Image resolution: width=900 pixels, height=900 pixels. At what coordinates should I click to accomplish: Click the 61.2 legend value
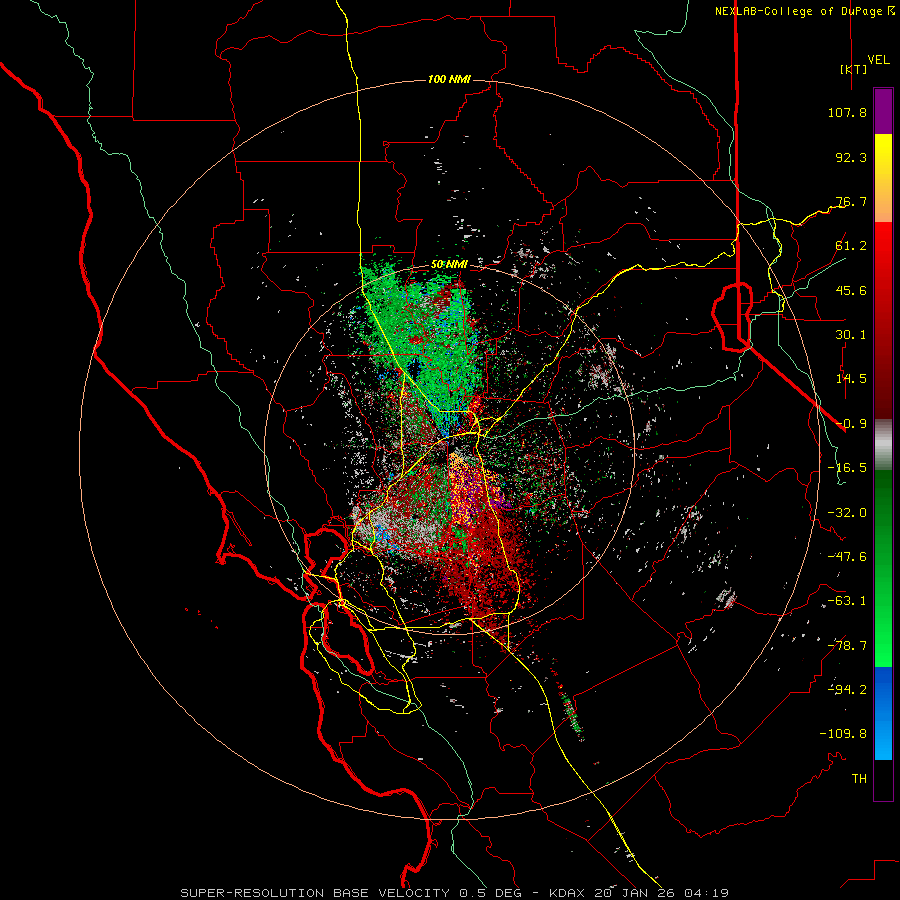(851, 246)
